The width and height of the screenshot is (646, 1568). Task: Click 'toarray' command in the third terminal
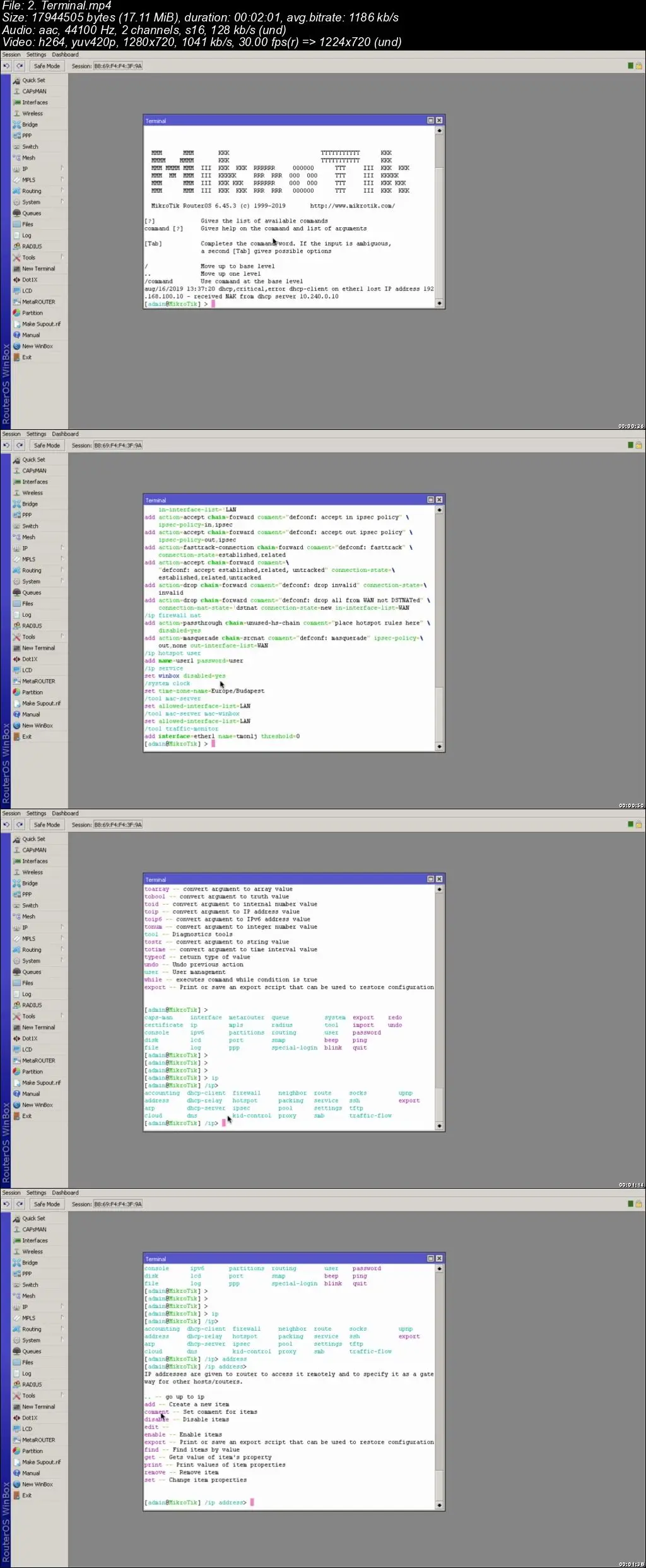click(156, 889)
